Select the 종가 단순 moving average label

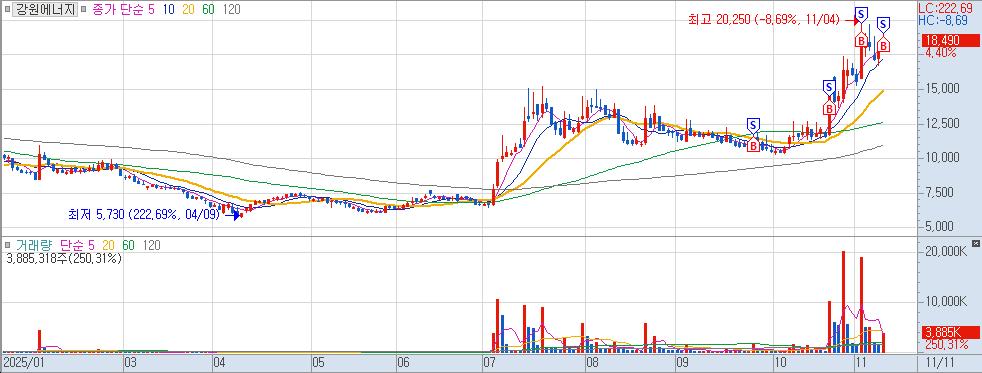[x=118, y=9]
